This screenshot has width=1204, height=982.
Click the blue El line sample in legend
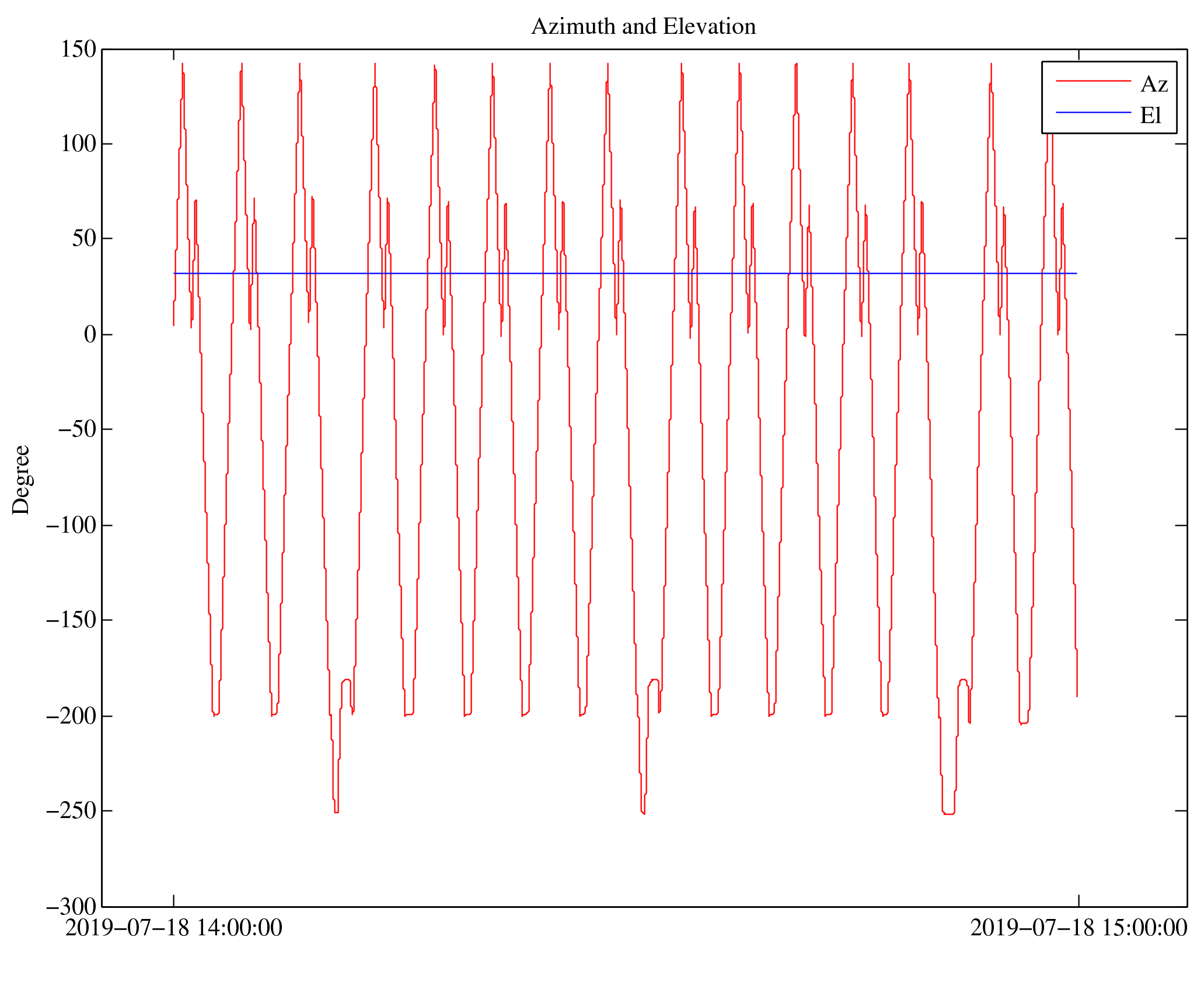coord(1093,112)
